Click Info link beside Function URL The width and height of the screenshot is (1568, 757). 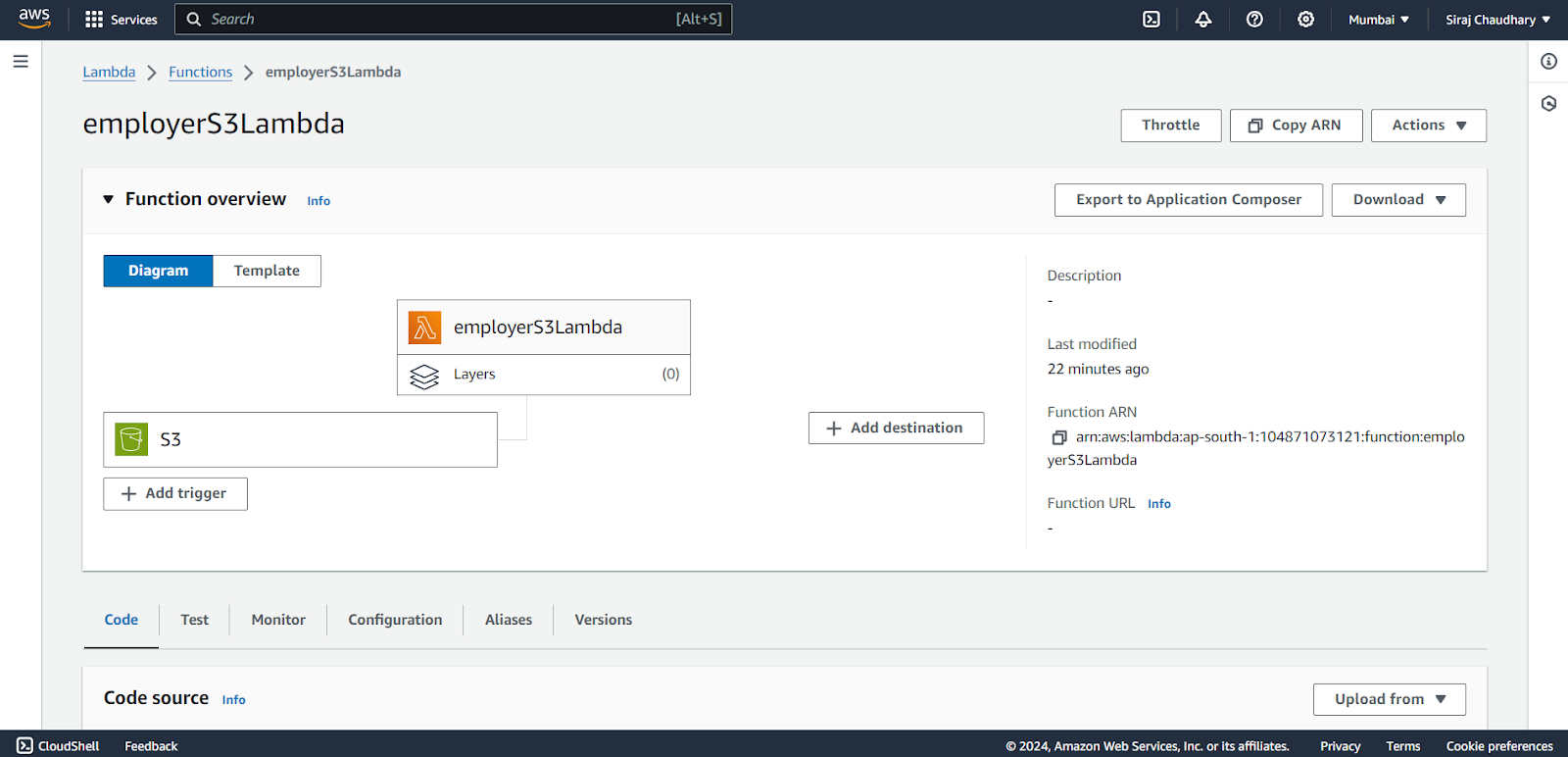tap(1159, 504)
